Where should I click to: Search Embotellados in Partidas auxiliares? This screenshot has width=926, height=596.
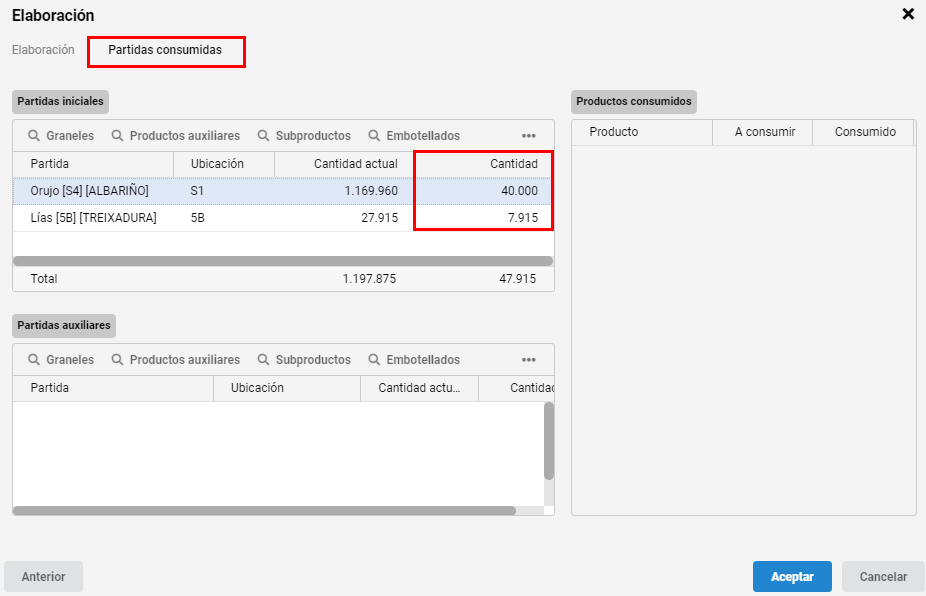coord(414,360)
